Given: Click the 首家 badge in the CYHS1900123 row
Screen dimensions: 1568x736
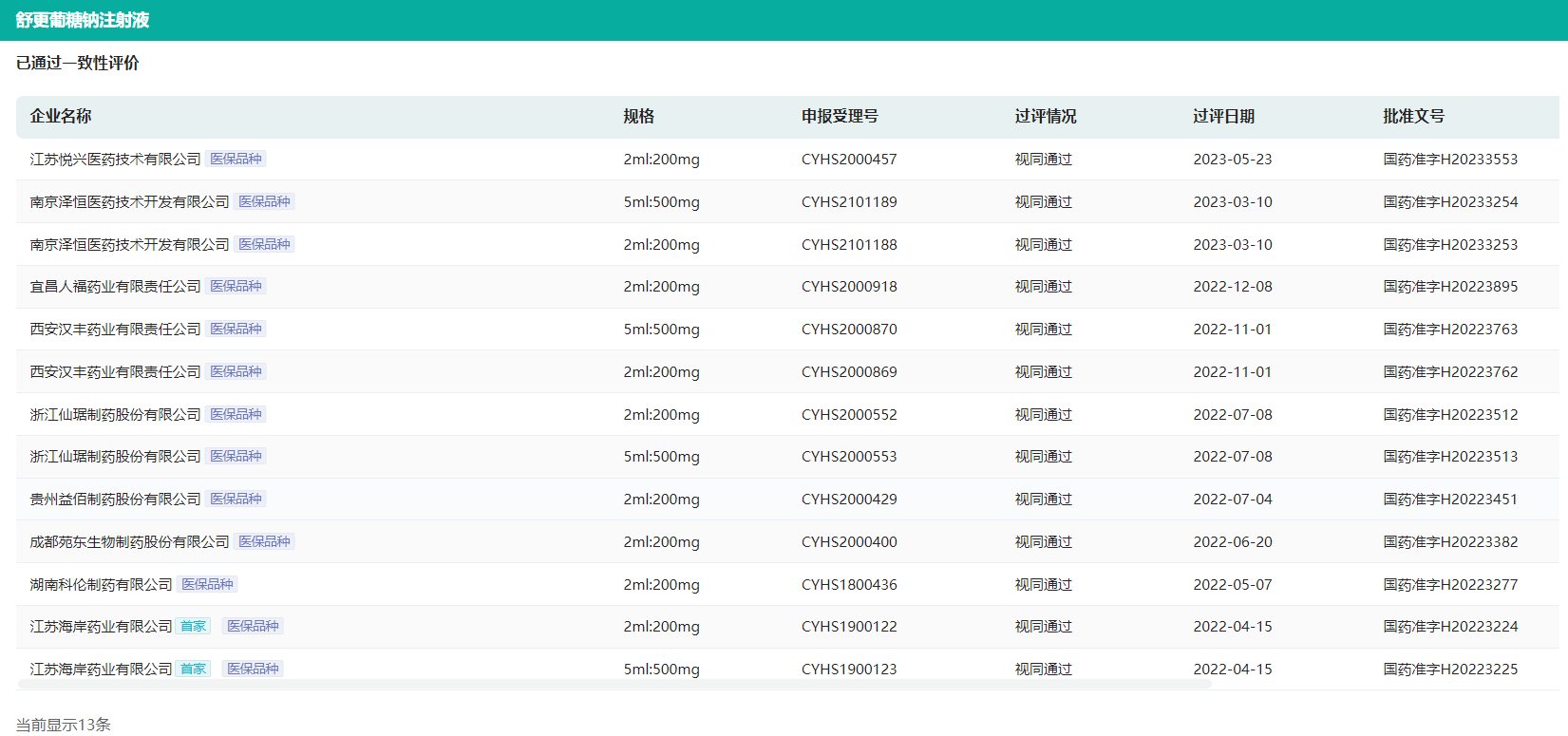Looking at the screenshot, I should pyautogui.click(x=193, y=670).
